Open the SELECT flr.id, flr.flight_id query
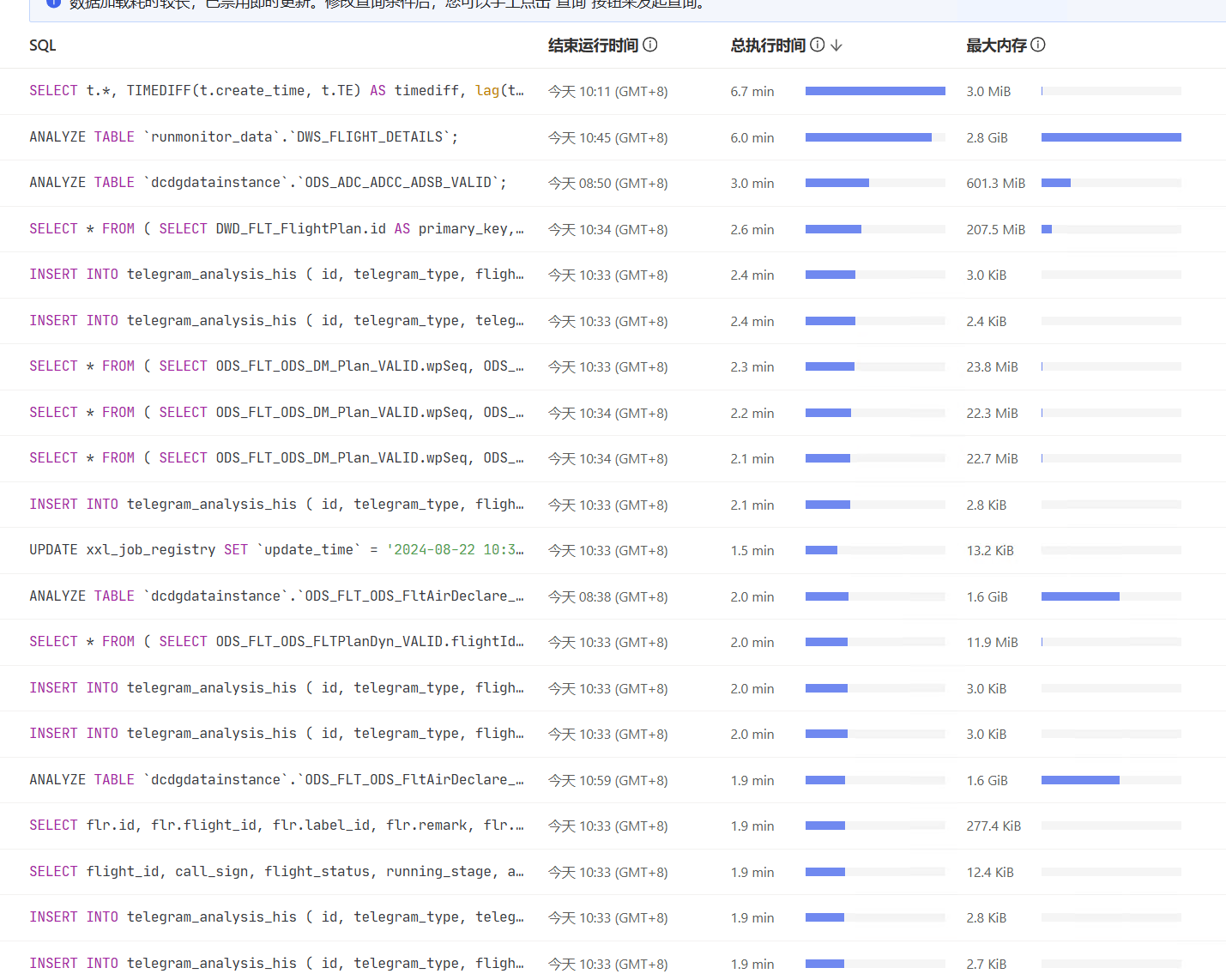Viewport: 1226px width, 980px height. 275,826
